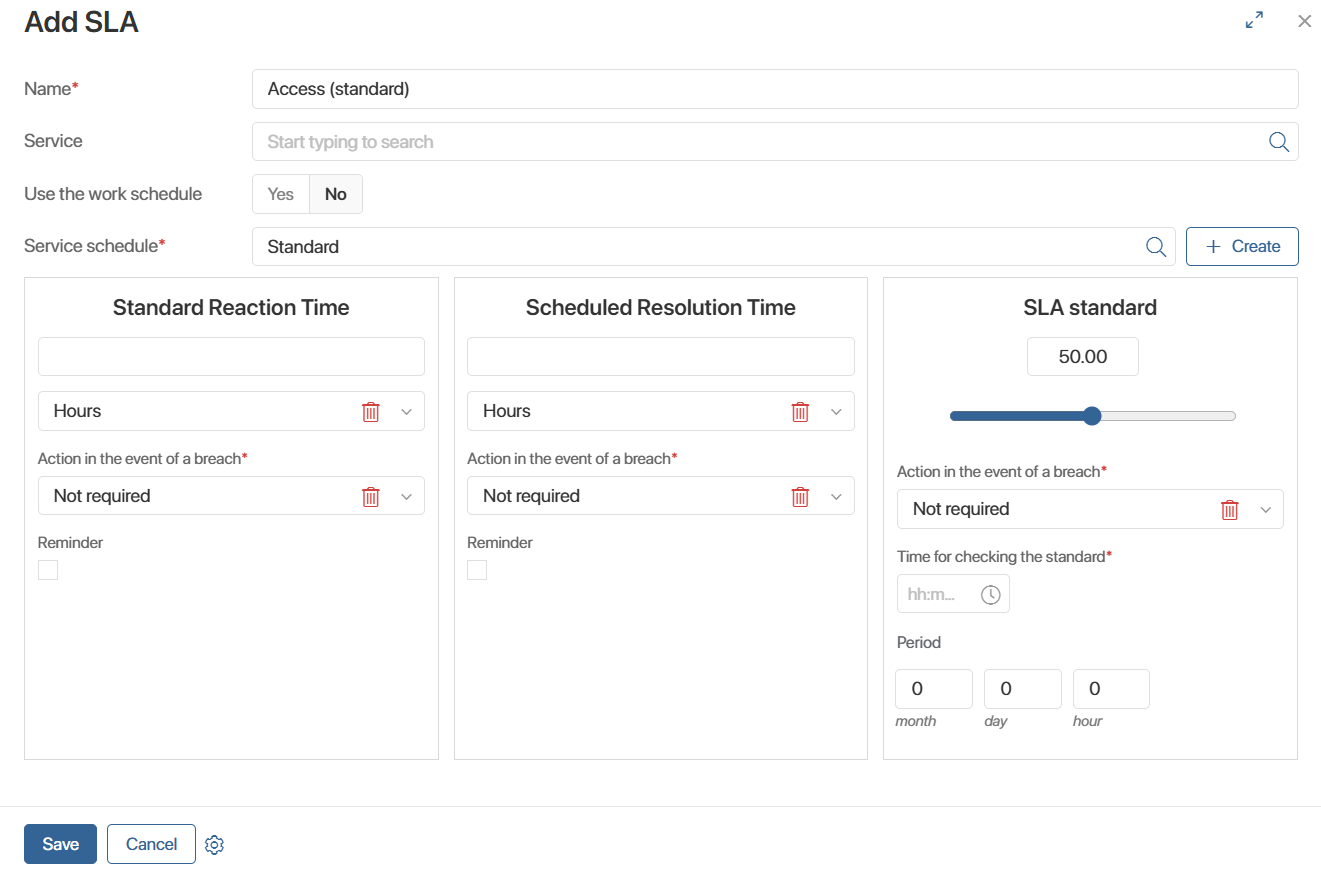The image size is (1321, 873).
Task: Remove SLA standard breach action via trash icon
Action: coord(1229,509)
